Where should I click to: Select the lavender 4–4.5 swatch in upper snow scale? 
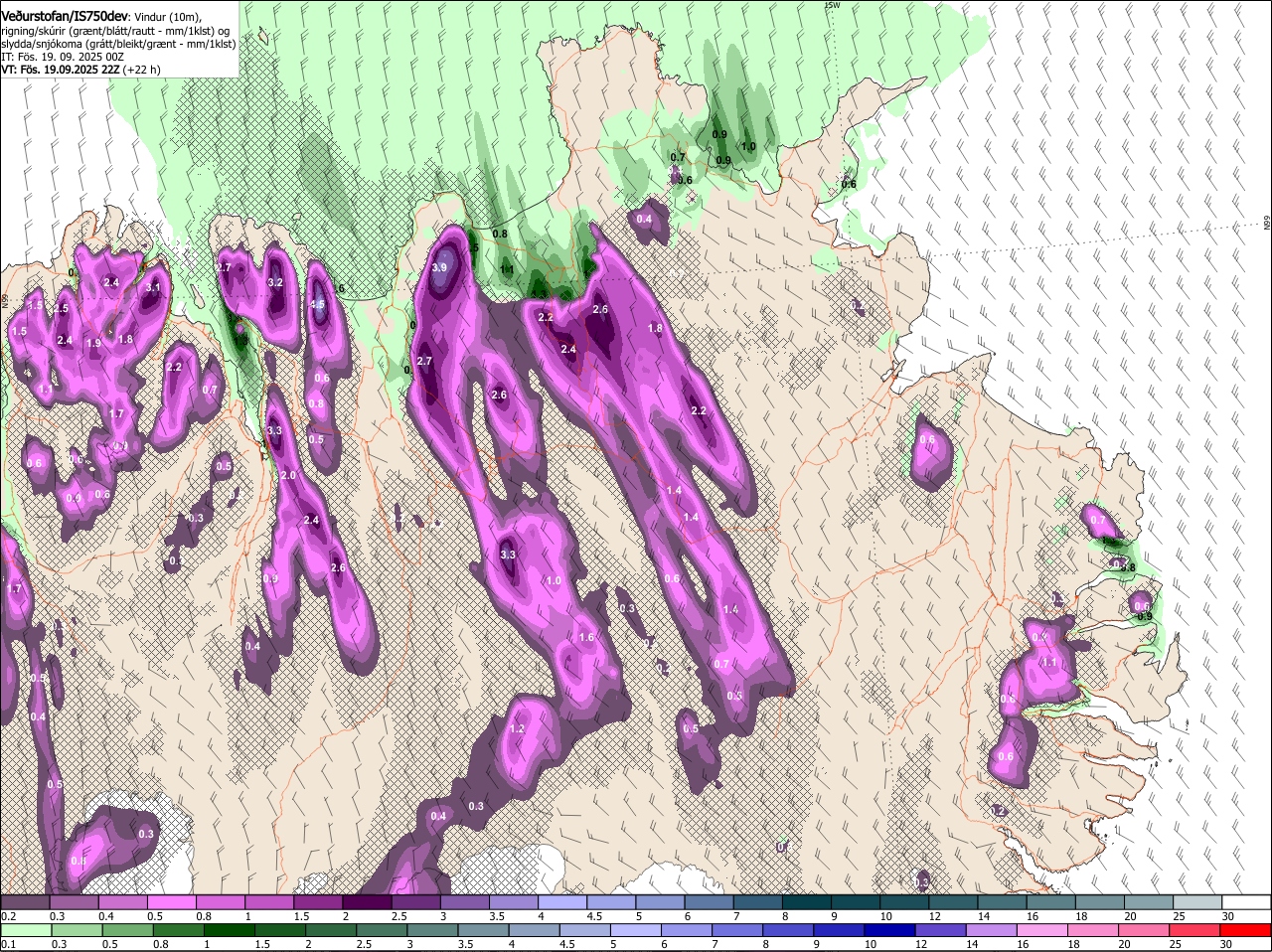coord(562,901)
